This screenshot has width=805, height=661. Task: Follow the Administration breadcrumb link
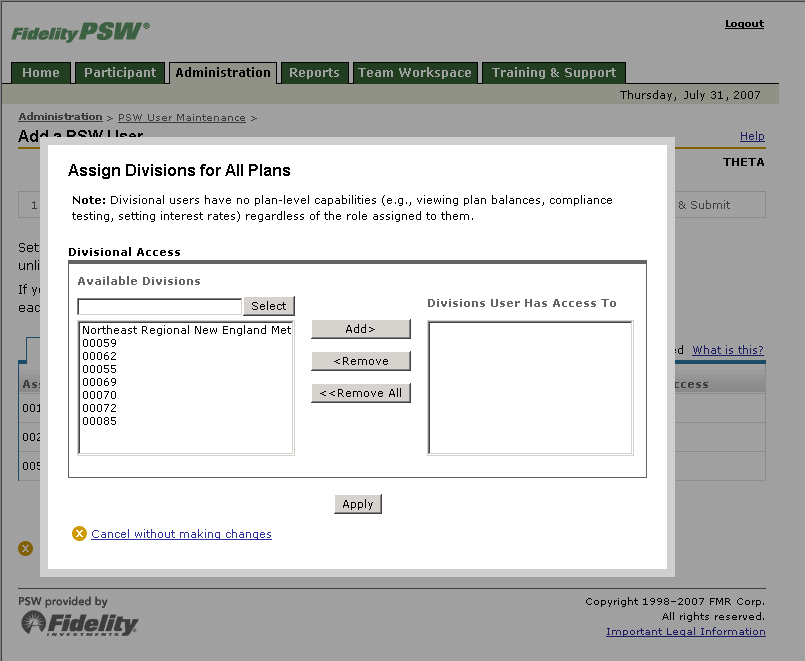60,117
